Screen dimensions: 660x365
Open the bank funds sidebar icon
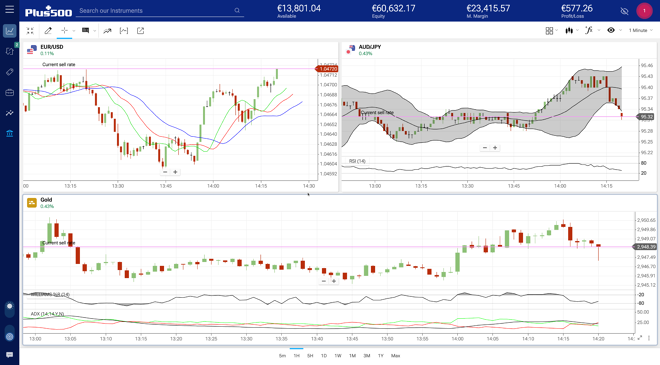tap(9, 133)
